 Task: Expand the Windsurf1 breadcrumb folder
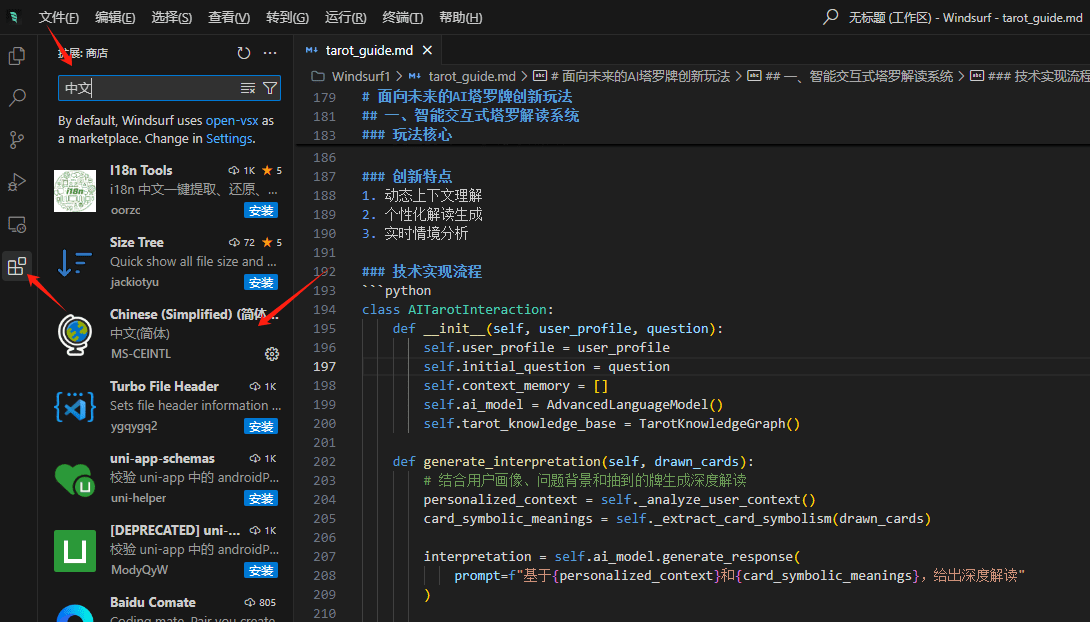361,76
